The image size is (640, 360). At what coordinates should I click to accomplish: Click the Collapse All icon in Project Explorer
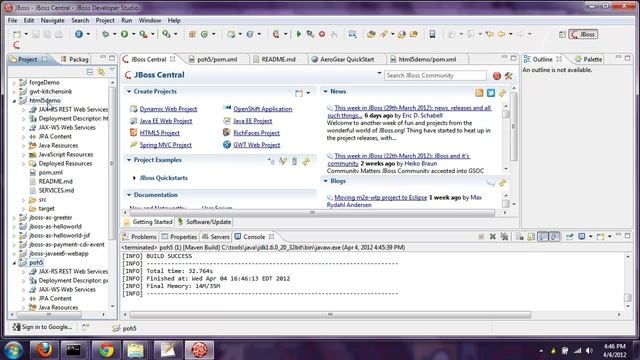pos(90,72)
